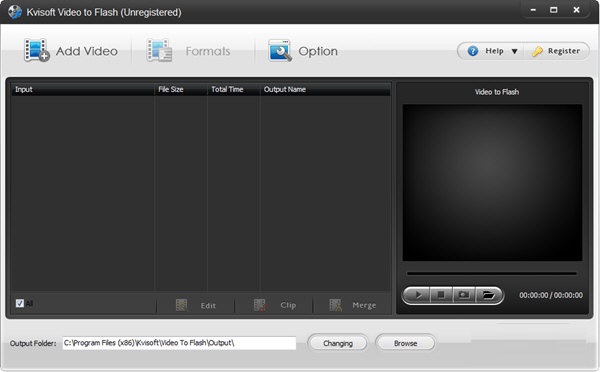Click the Help button text
600x372 pixels.
(x=494, y=51)
